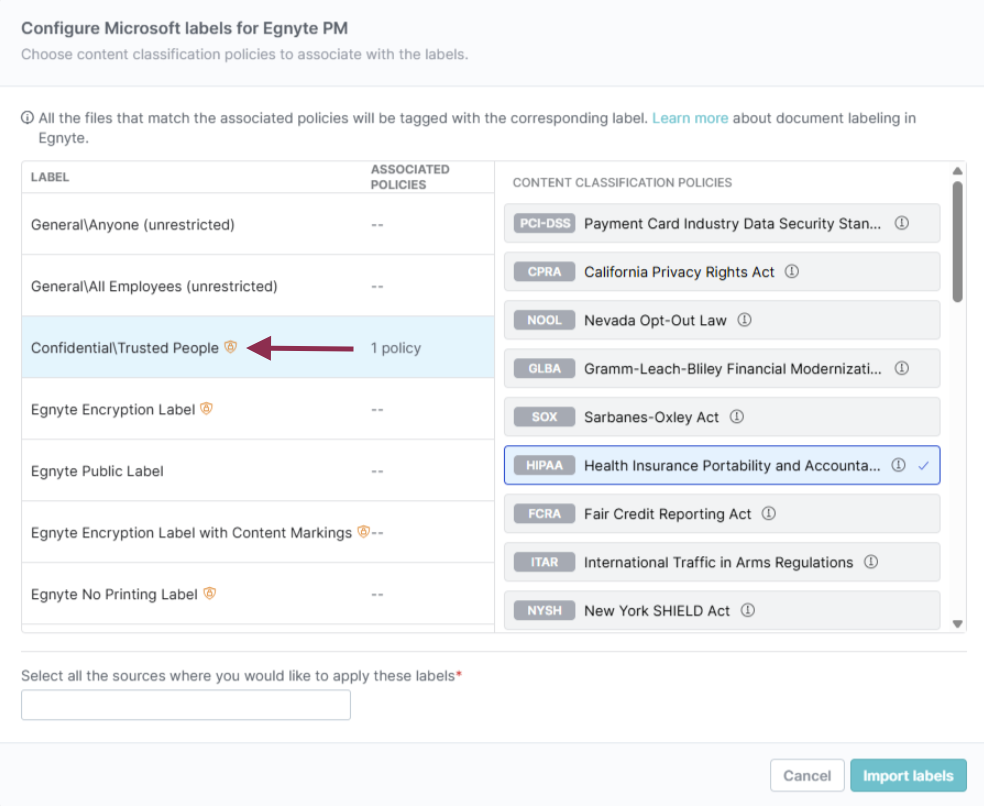Image resolution: width=984 pixels, height=806 pixels.
Task: Click the Import labels button
Action: [x=908, y=776]
